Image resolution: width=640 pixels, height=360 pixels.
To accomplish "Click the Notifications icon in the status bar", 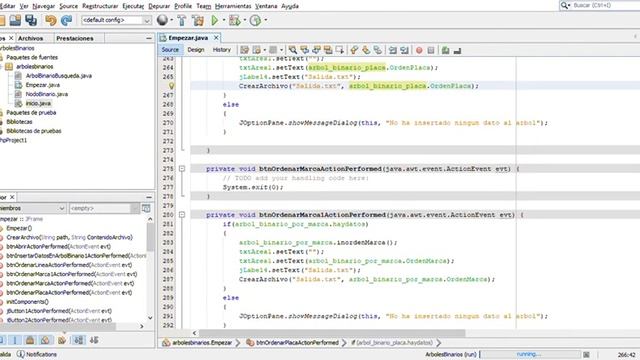I will point(21,354).
